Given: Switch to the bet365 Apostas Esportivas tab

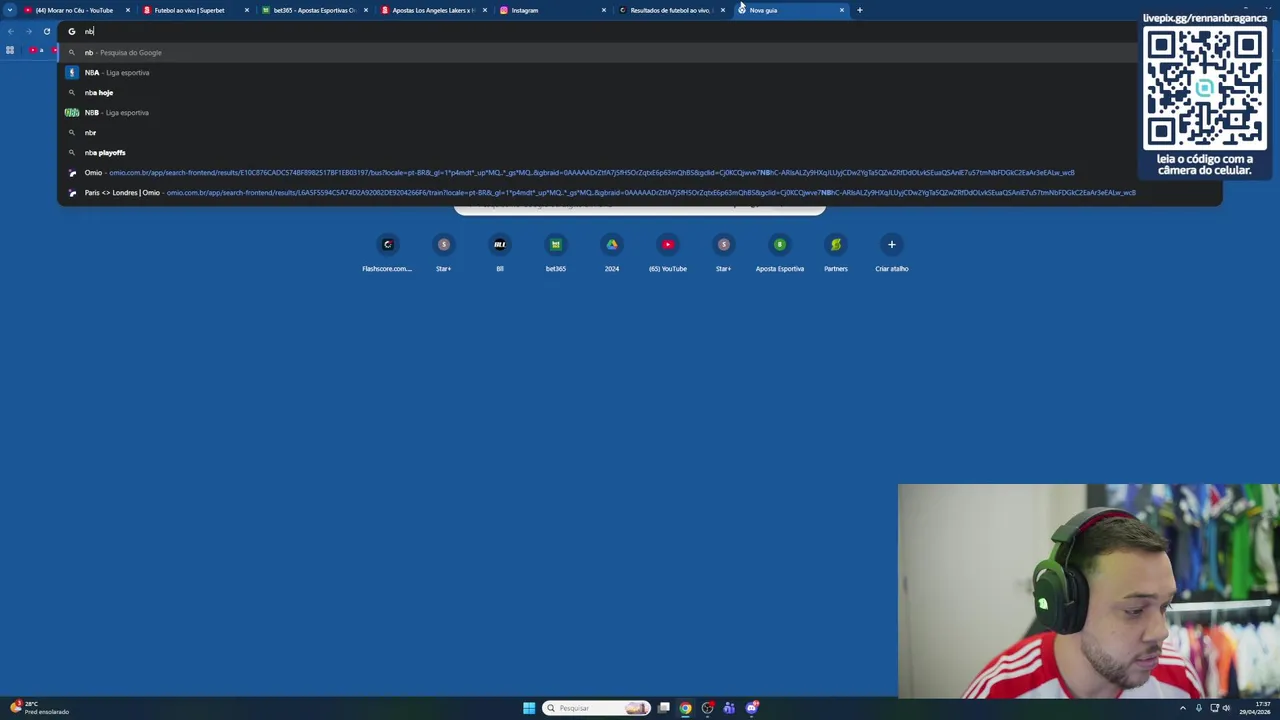Looking at the screenshot, I should coord(314,10).
